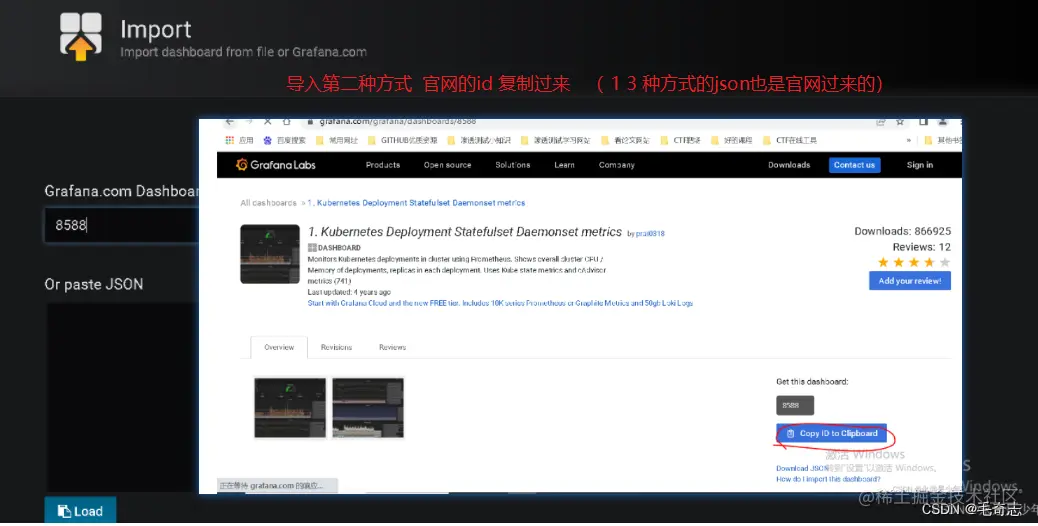Click How do I import this dashboard link

click(x=828, y=479)
